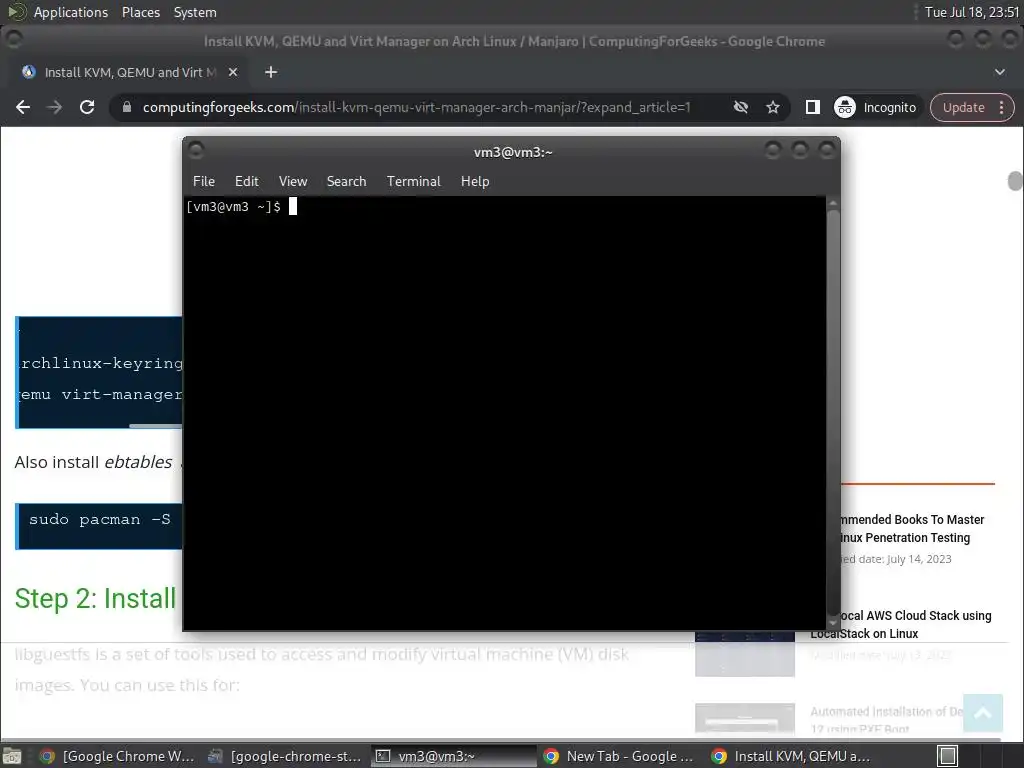The width and height of the screenshot is (1024, 768).
Task: Select the Install KVM, QEMU tab
Action: [x=127, y=72]
